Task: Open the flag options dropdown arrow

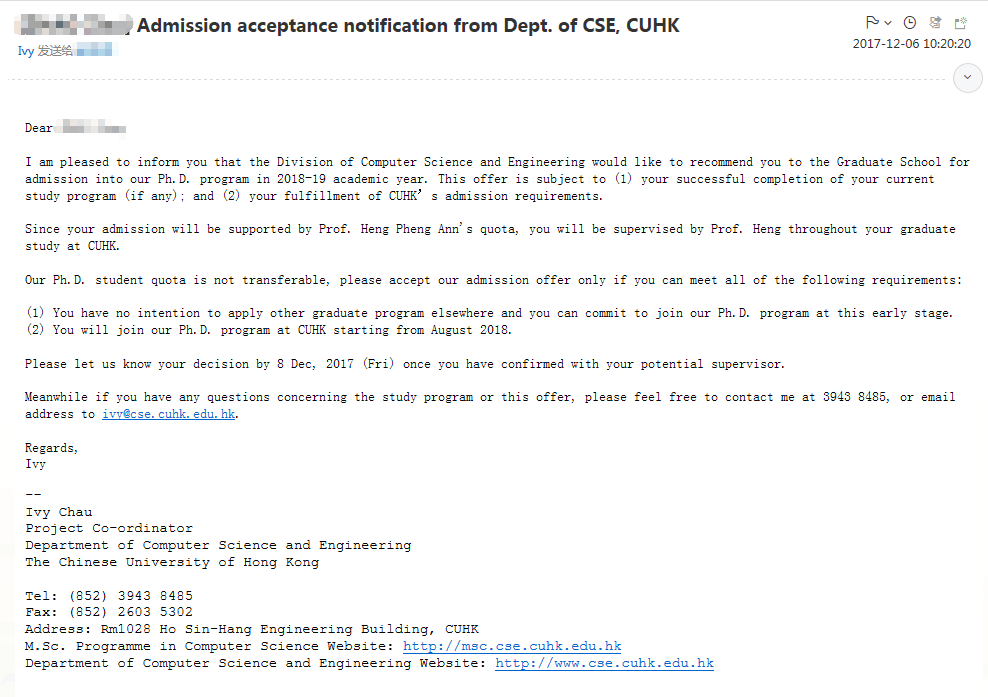Action: pos(888,23)
